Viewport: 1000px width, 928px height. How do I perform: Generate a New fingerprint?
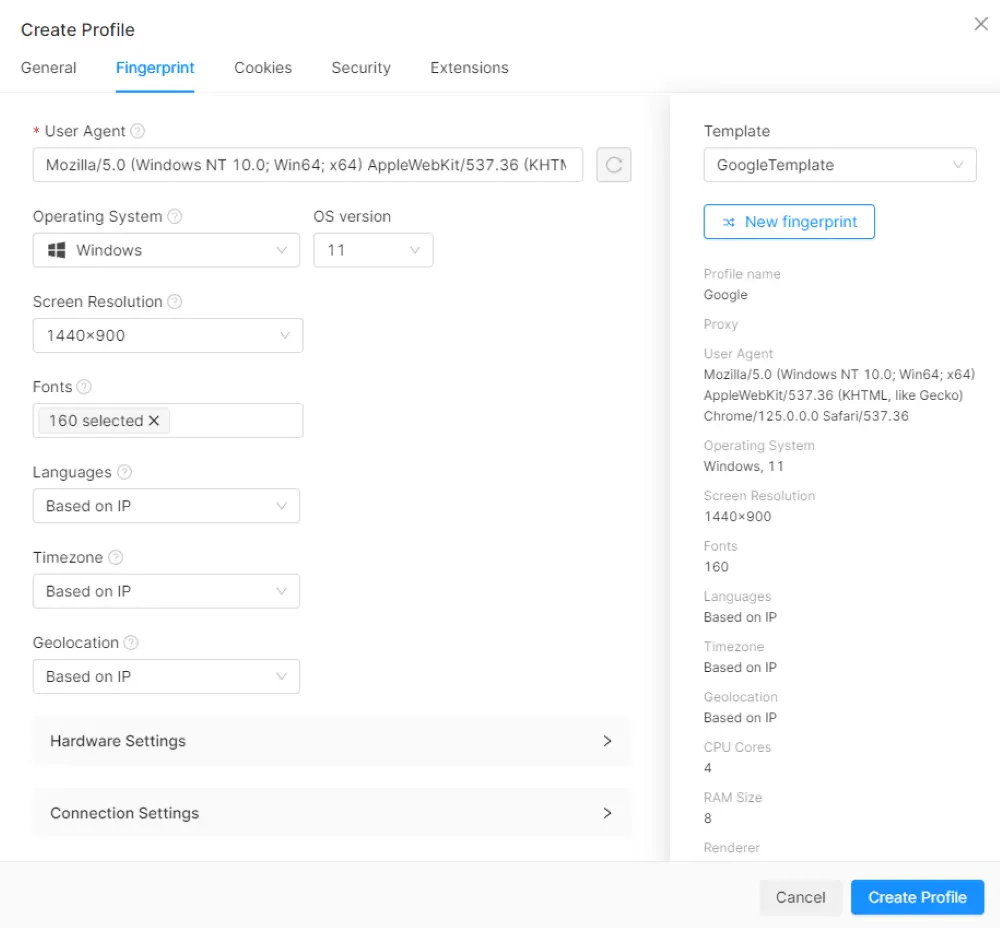[789, 221]
